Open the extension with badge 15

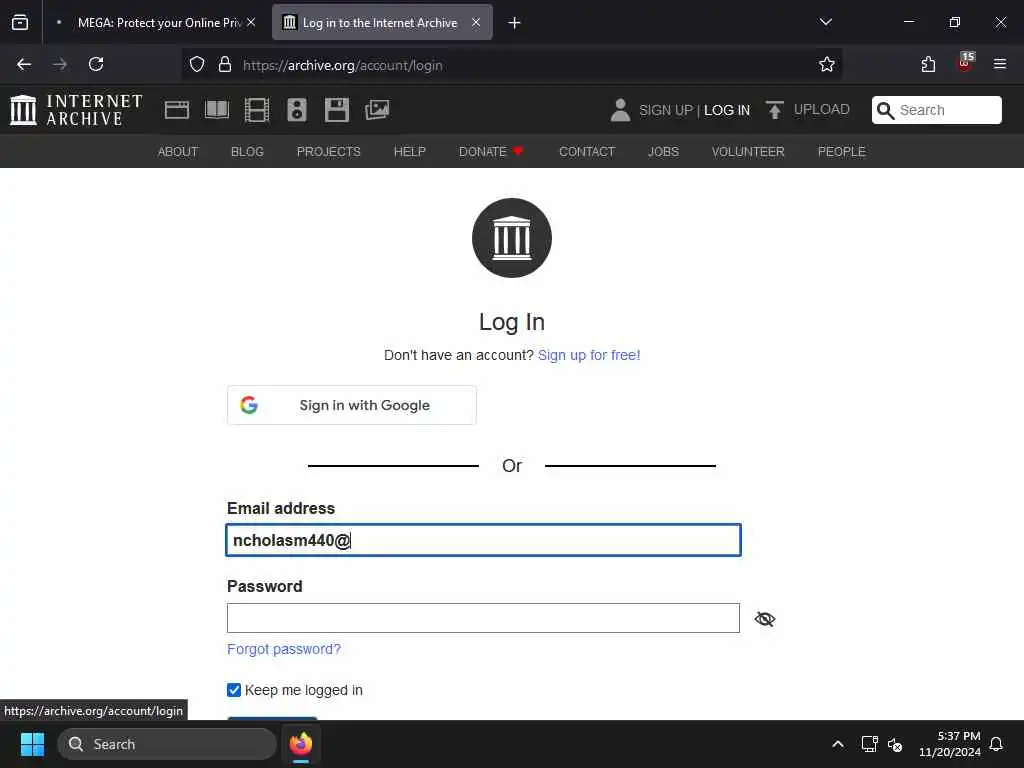[965, 63]
